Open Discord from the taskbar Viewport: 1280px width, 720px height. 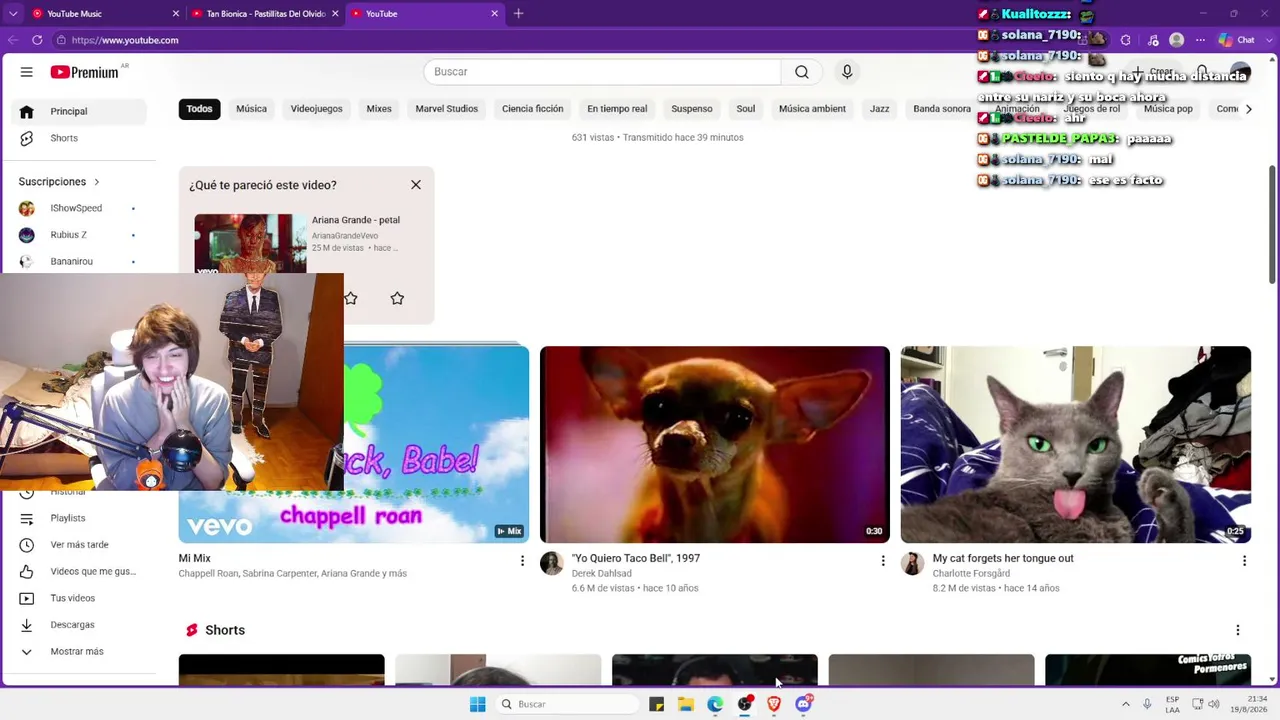coord(803,704)
